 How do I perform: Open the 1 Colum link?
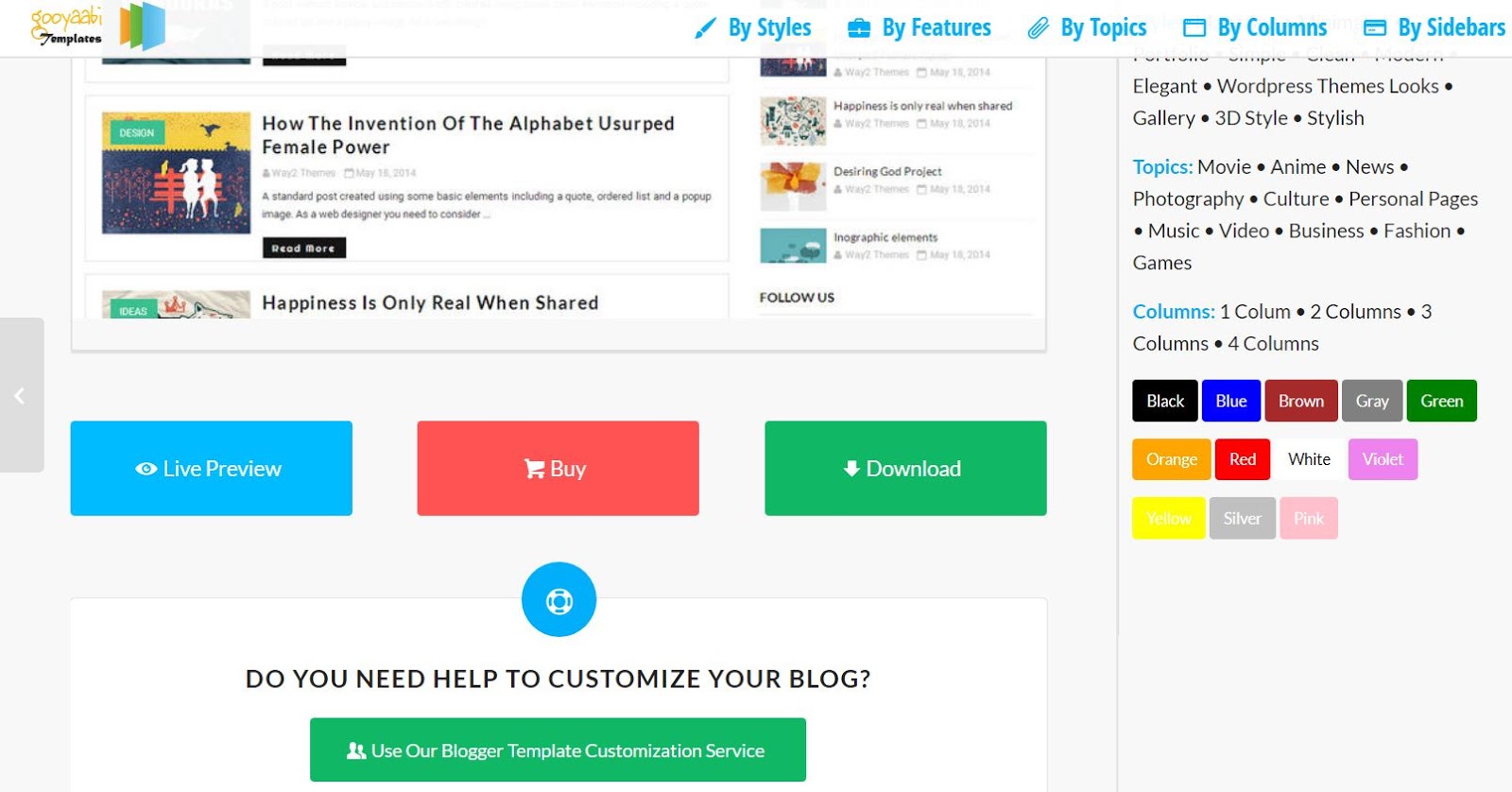(x=1255, y=312)
